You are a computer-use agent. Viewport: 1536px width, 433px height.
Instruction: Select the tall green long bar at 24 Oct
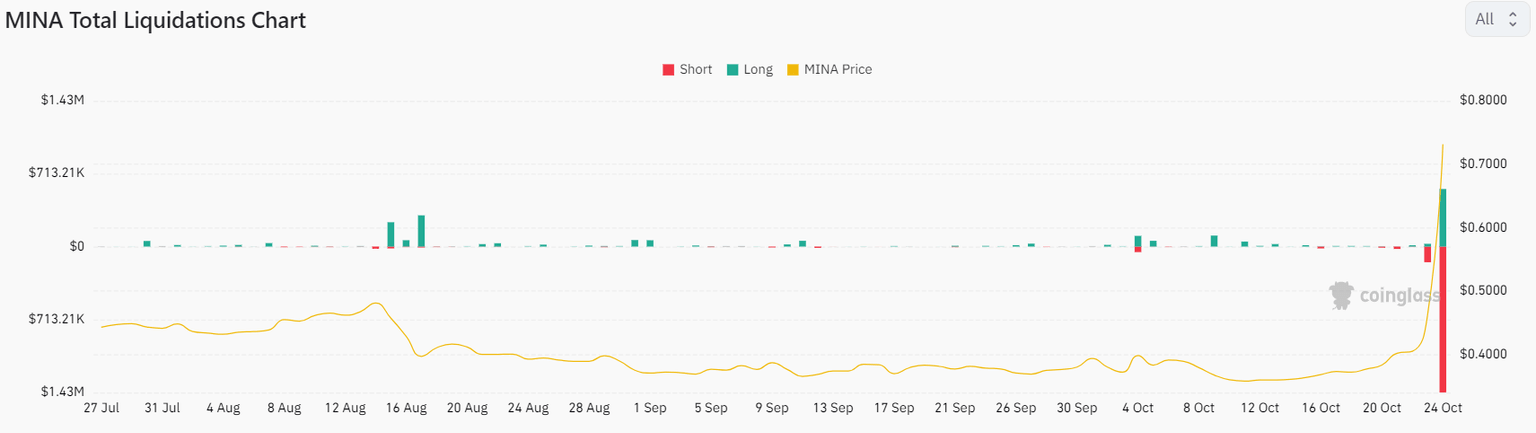click(1443, 217)
